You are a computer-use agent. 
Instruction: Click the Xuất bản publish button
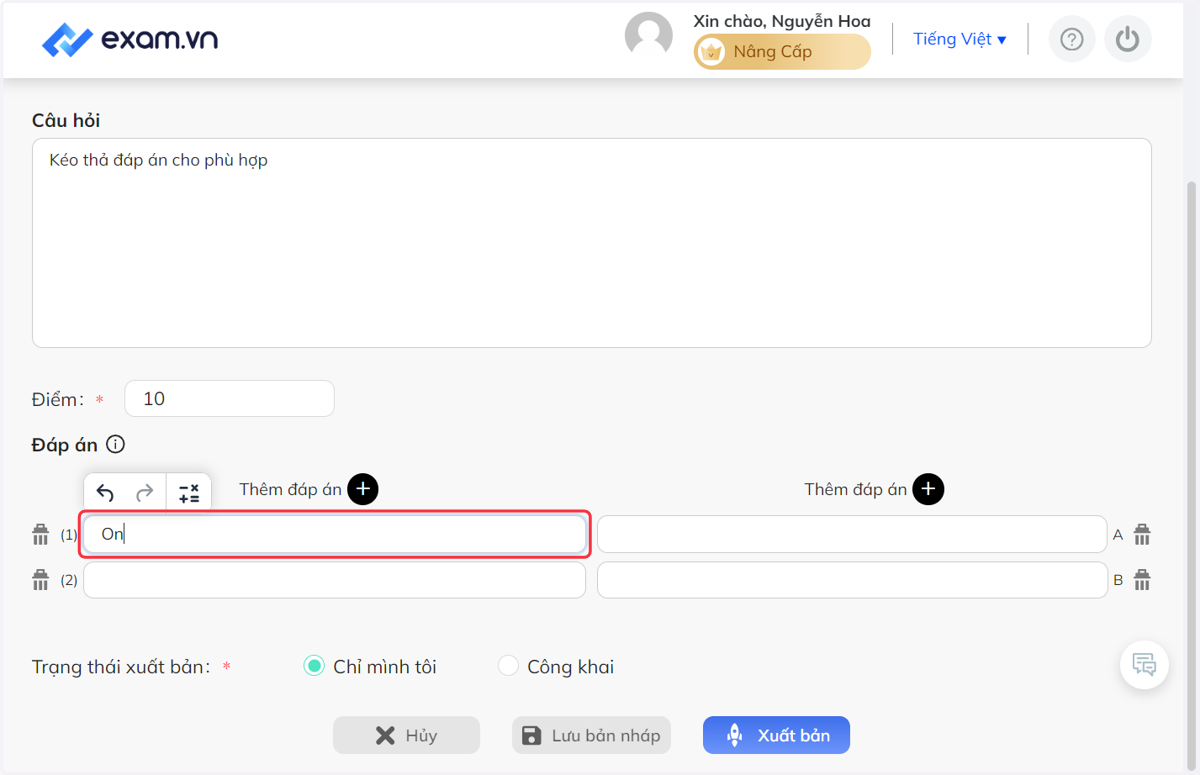[x=776, y=735]
